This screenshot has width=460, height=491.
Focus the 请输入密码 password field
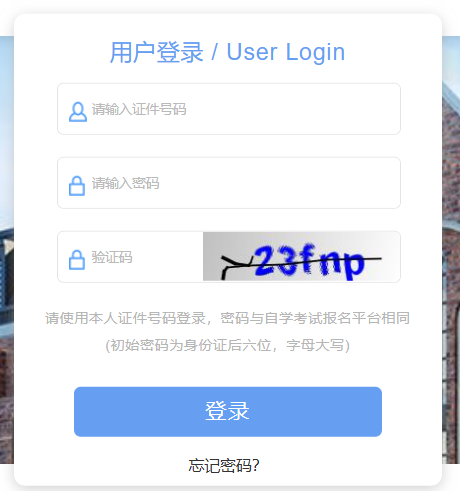coord(229,183)
